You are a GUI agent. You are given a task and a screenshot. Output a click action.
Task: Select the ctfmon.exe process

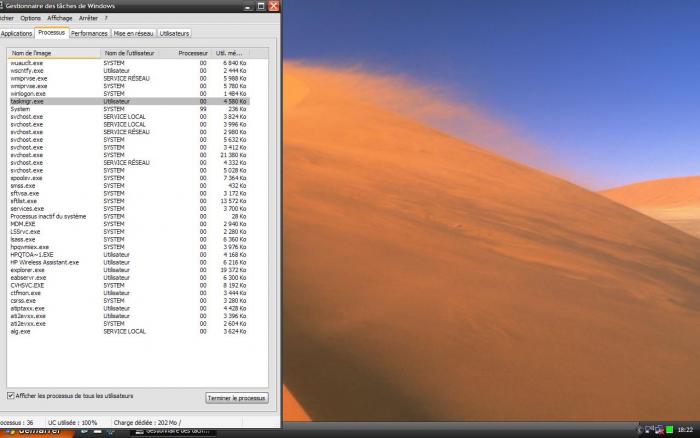(x=129, y=293)
